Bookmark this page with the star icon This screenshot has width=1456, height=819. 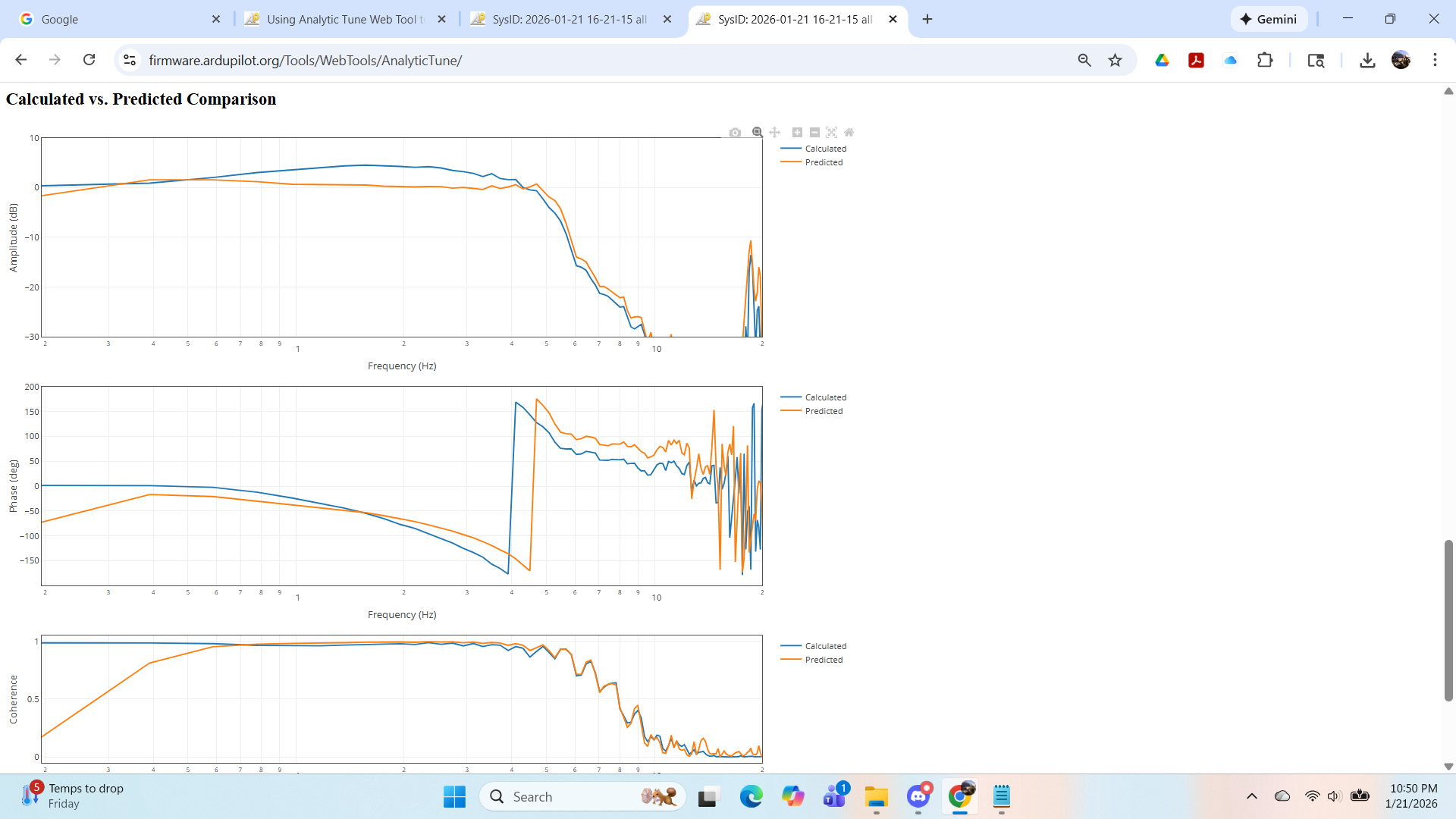coord(1115,61)
